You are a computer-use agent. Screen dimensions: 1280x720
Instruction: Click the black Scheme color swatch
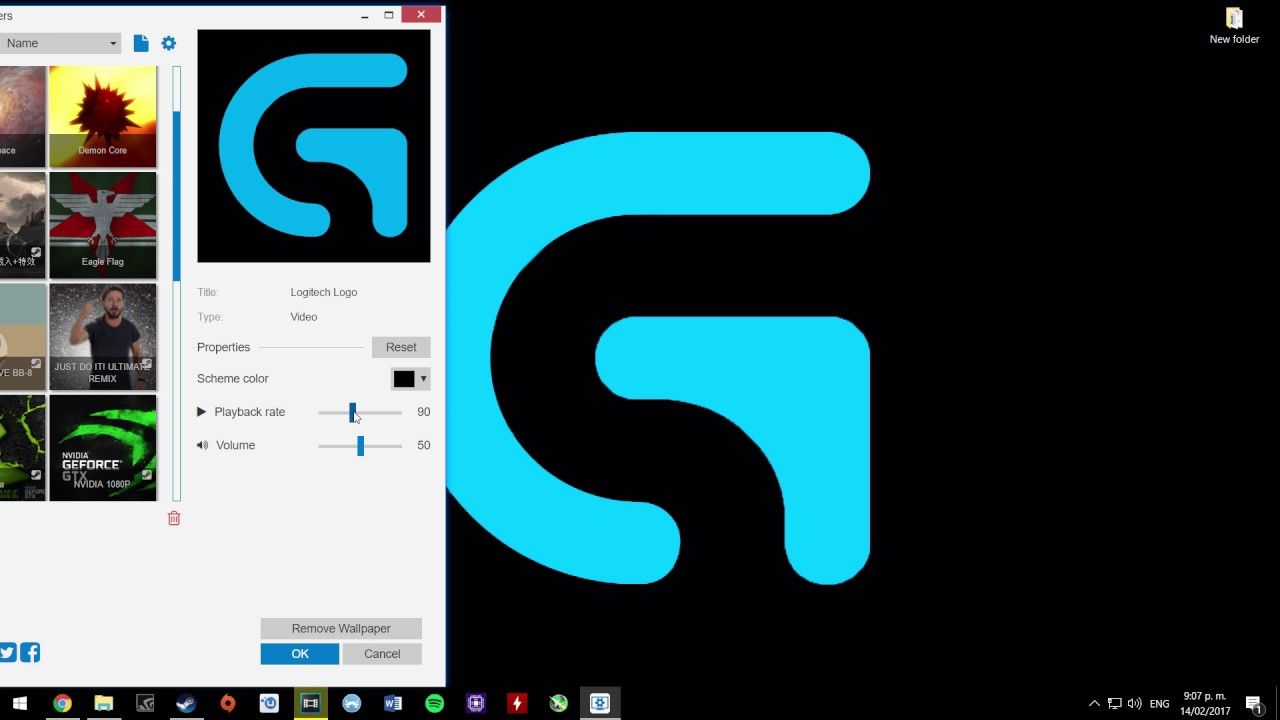tap(402, 379)
